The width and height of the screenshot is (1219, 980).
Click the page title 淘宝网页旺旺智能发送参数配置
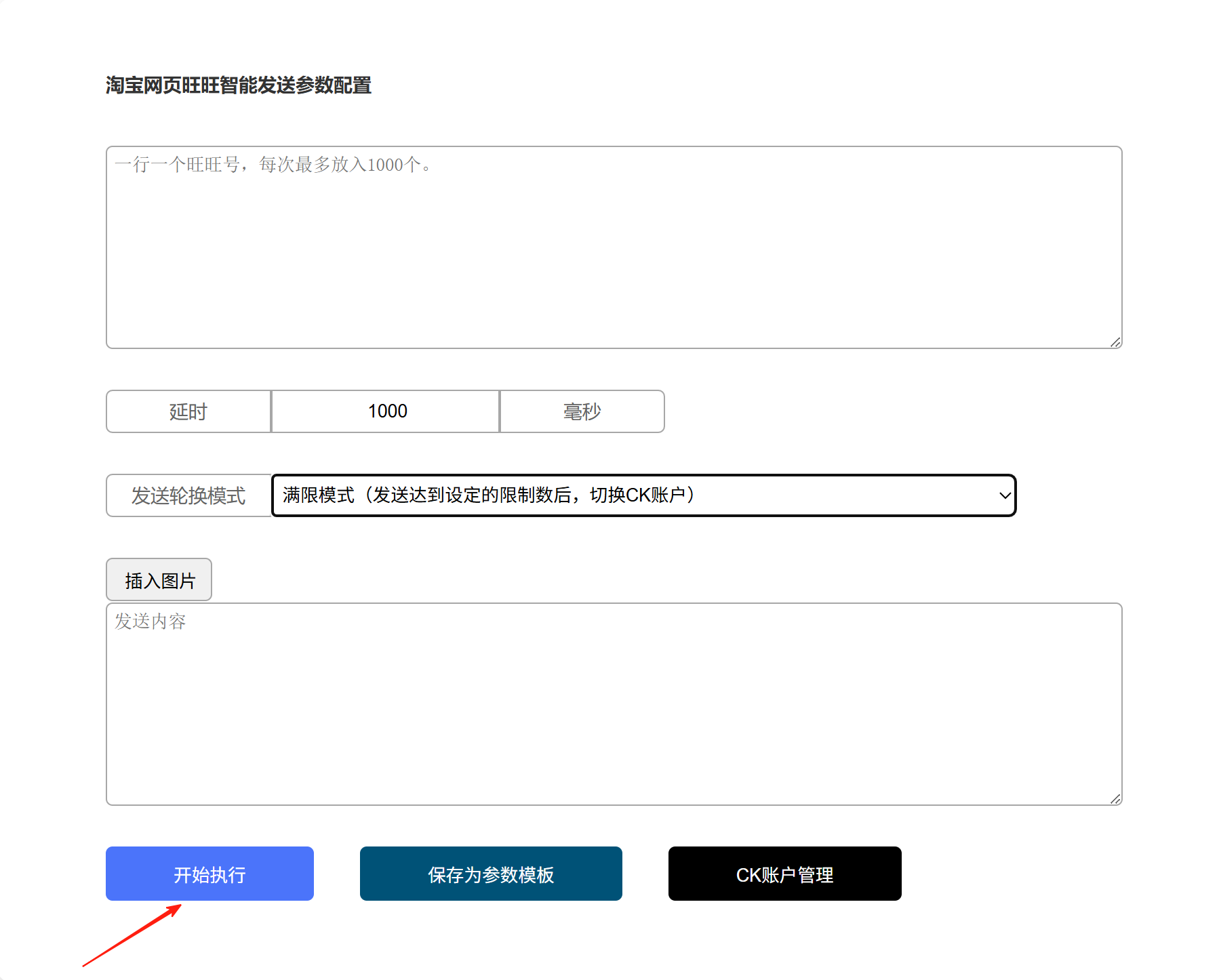coord(239,85)
